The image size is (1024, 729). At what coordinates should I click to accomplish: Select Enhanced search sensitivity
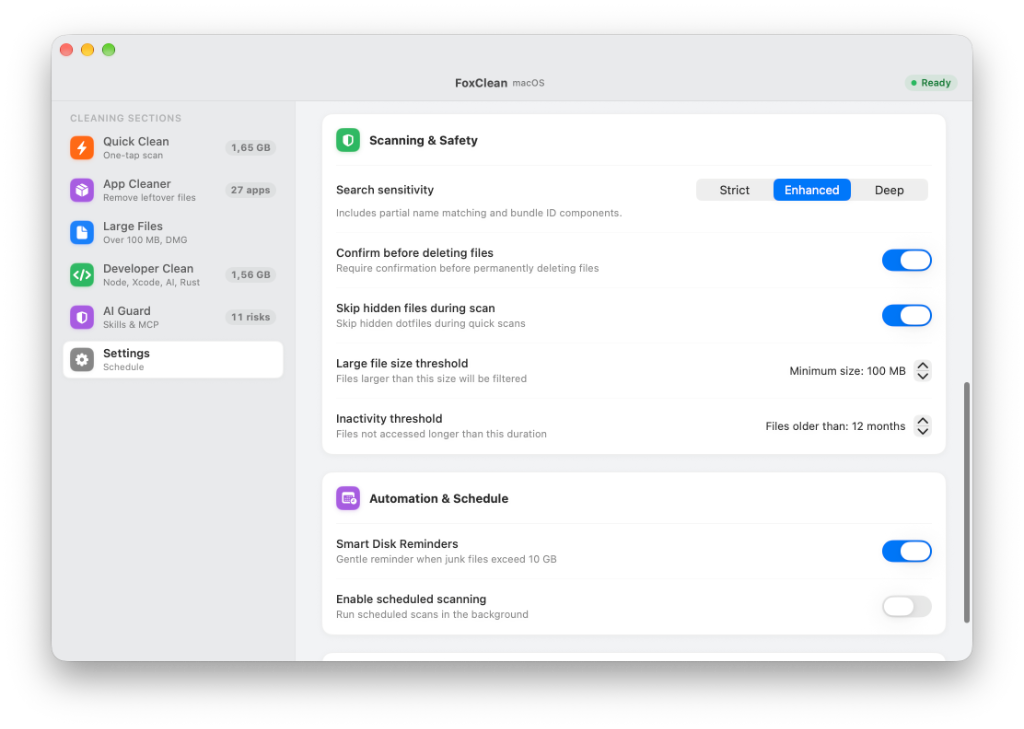(x=812, y=190)
